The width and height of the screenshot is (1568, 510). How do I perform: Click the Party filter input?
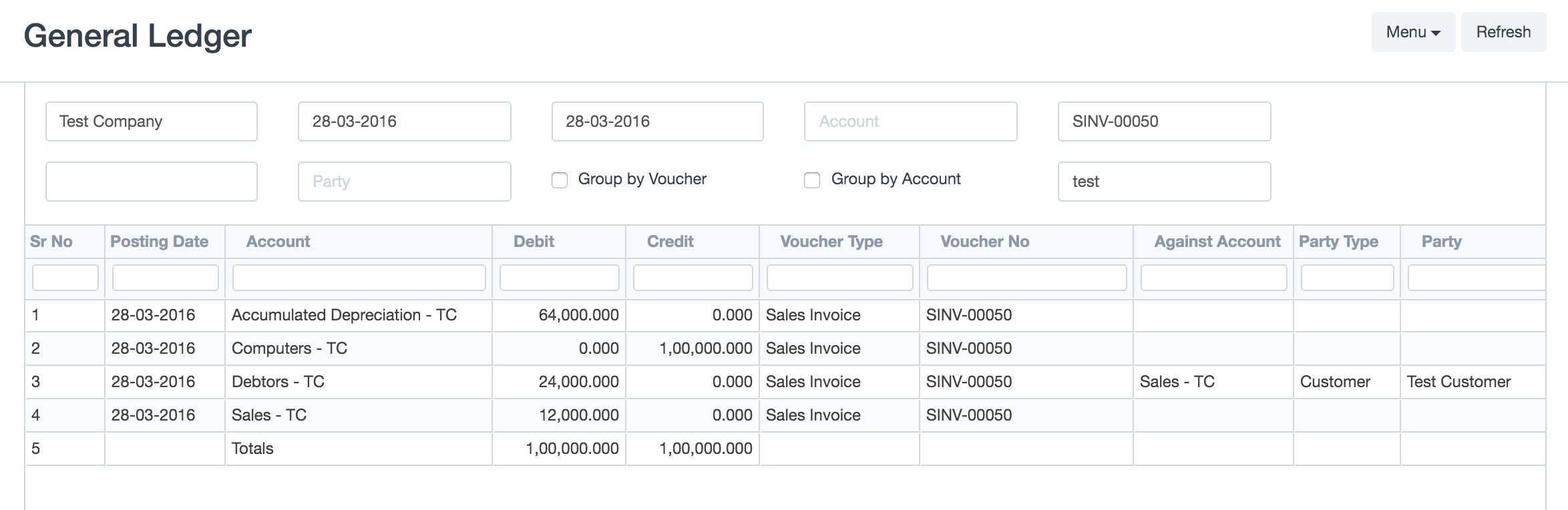(404, 182)
